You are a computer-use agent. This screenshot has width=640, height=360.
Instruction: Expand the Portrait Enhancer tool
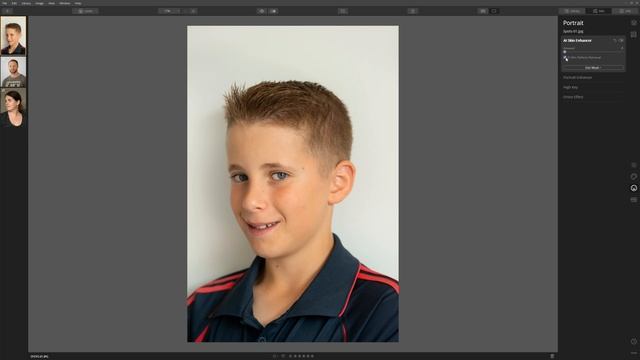click(577, 77)
